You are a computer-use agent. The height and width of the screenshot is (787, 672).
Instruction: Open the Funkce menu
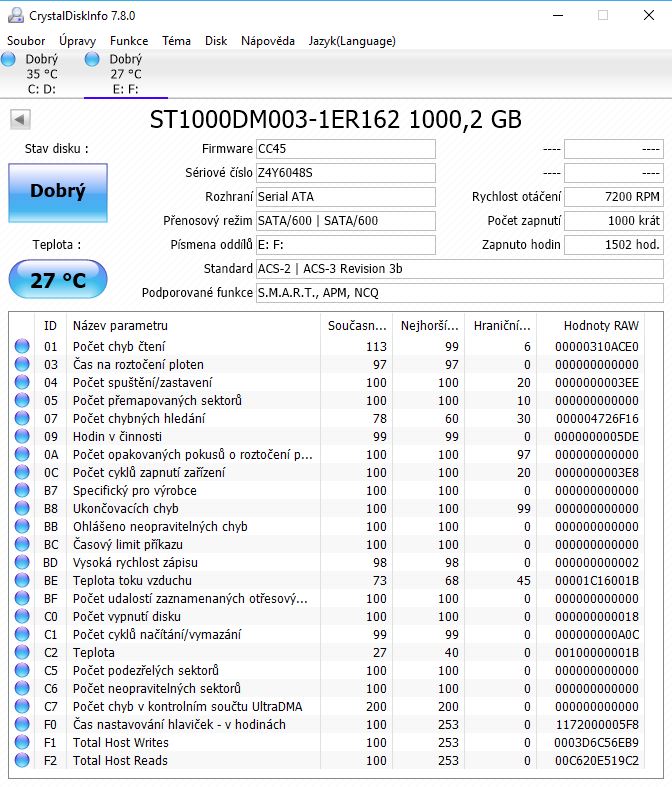tap(129, 41)
